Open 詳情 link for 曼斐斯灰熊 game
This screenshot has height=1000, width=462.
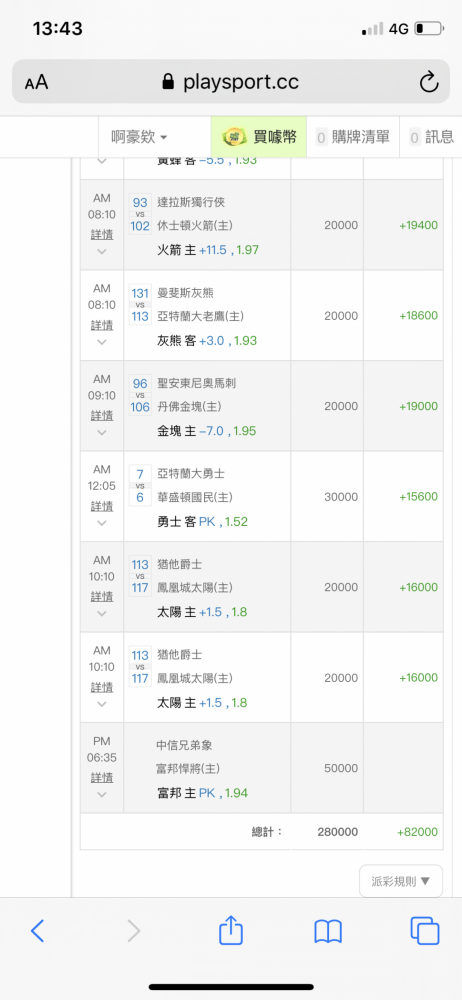click(101, 325)
